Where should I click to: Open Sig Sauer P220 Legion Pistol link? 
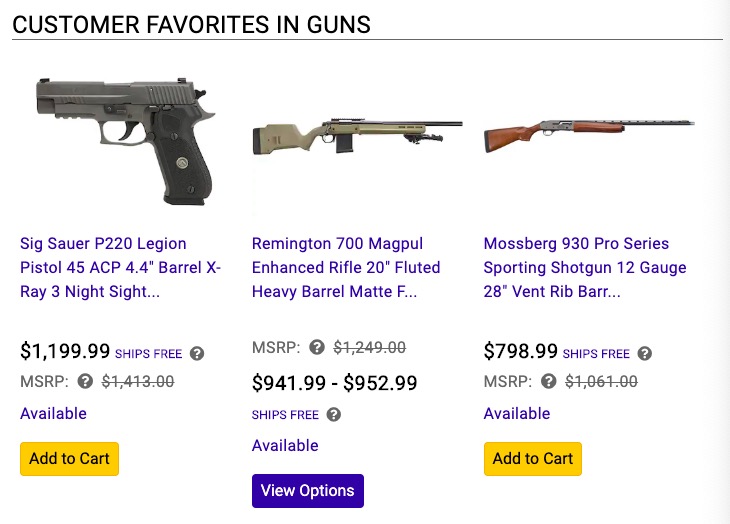pyautogui.click(x=120, y=267)
